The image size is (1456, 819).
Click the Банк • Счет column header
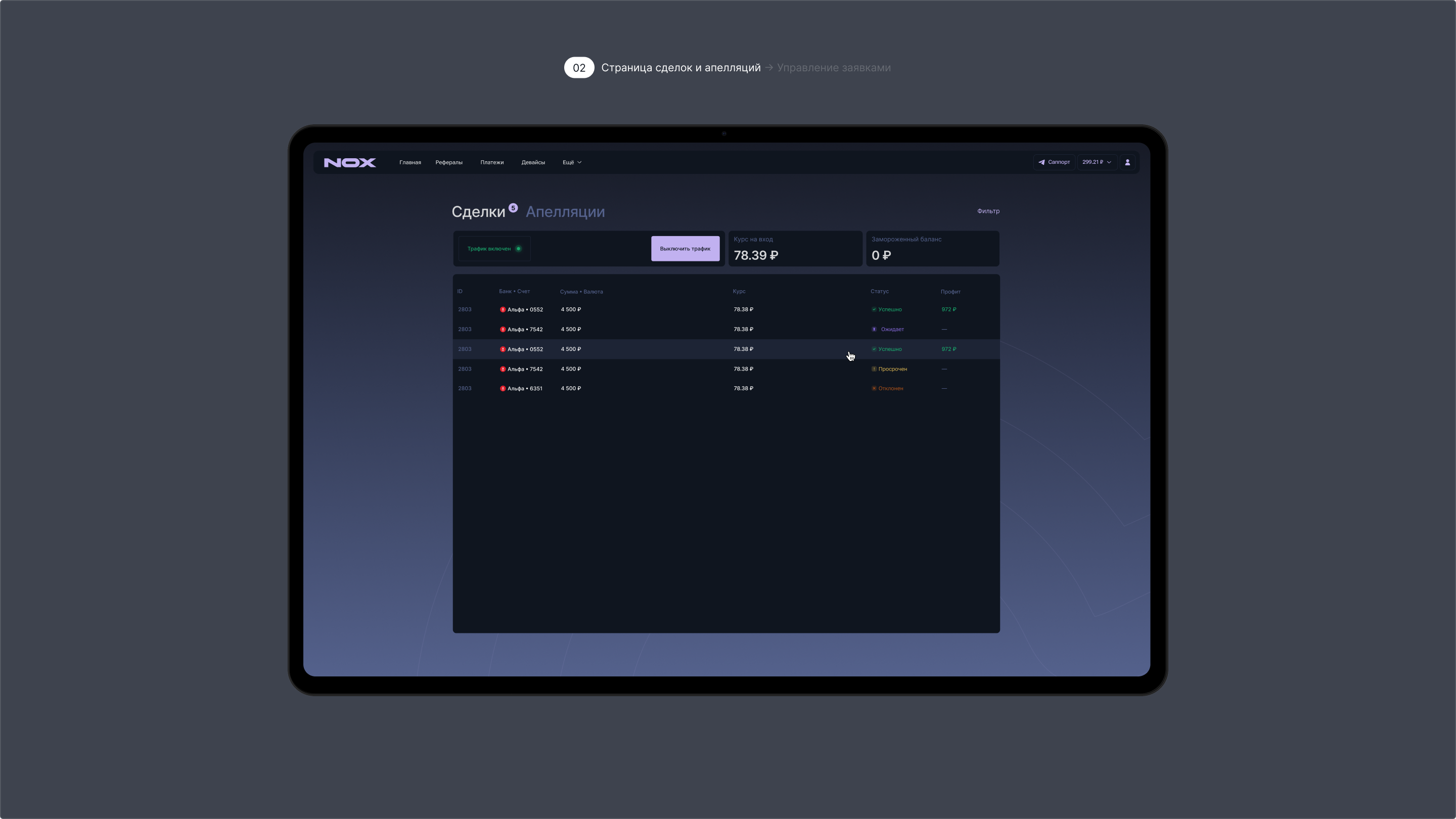pos(514,292)
